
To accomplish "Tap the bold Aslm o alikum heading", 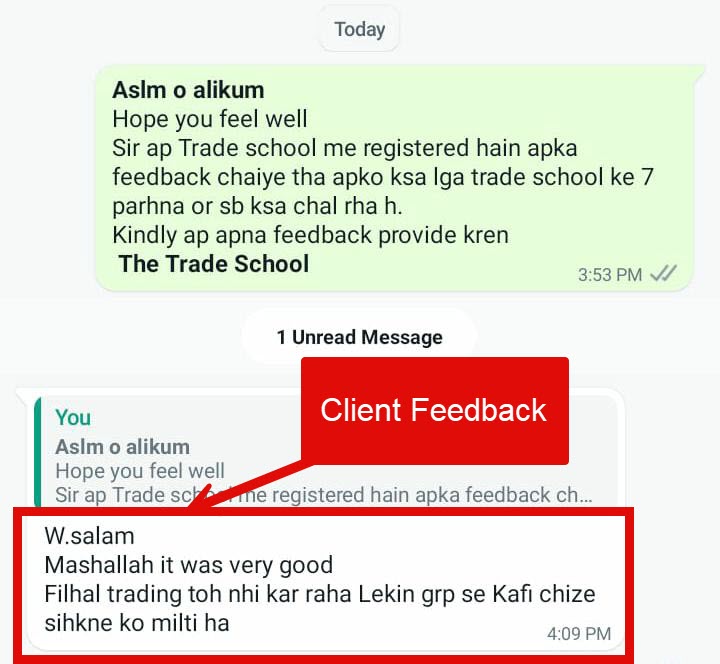I will (x=188, y=90).
